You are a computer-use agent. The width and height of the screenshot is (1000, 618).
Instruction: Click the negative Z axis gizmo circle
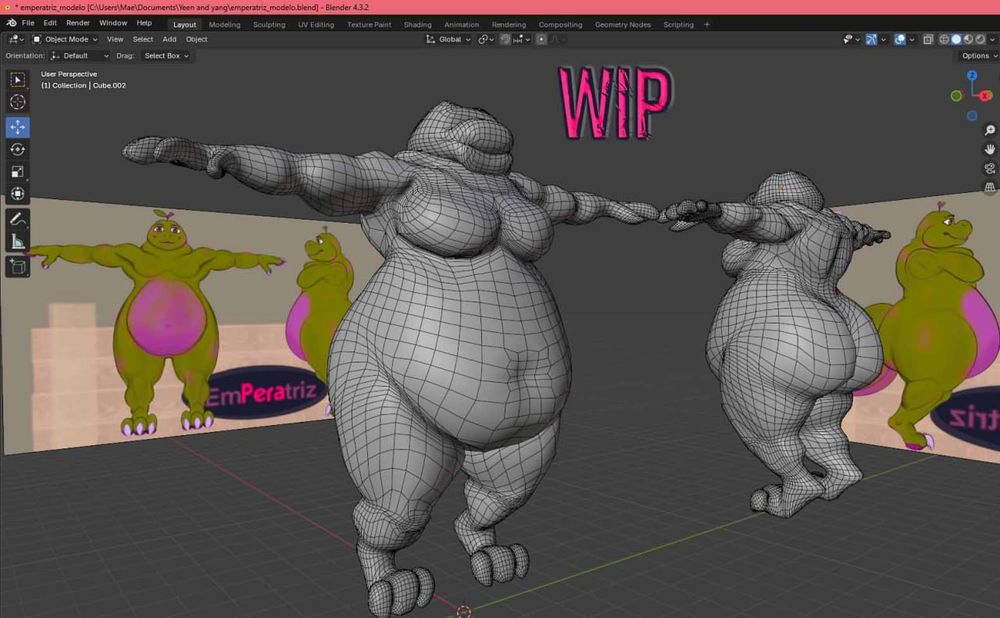pos(972,116)
